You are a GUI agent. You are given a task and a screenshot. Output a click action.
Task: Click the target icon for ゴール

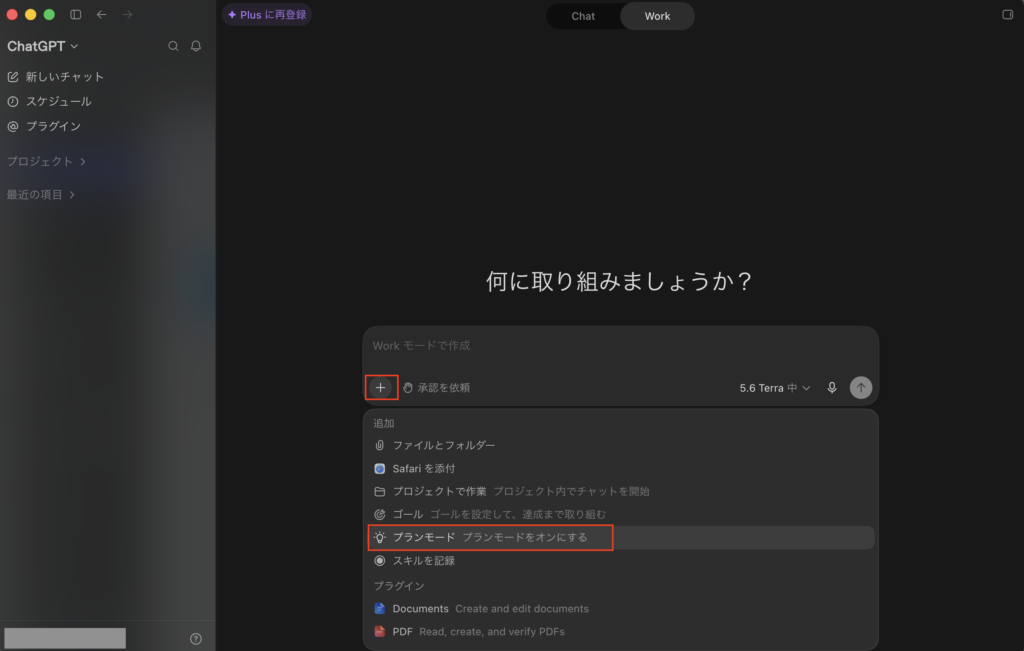[x=379, y=515]
